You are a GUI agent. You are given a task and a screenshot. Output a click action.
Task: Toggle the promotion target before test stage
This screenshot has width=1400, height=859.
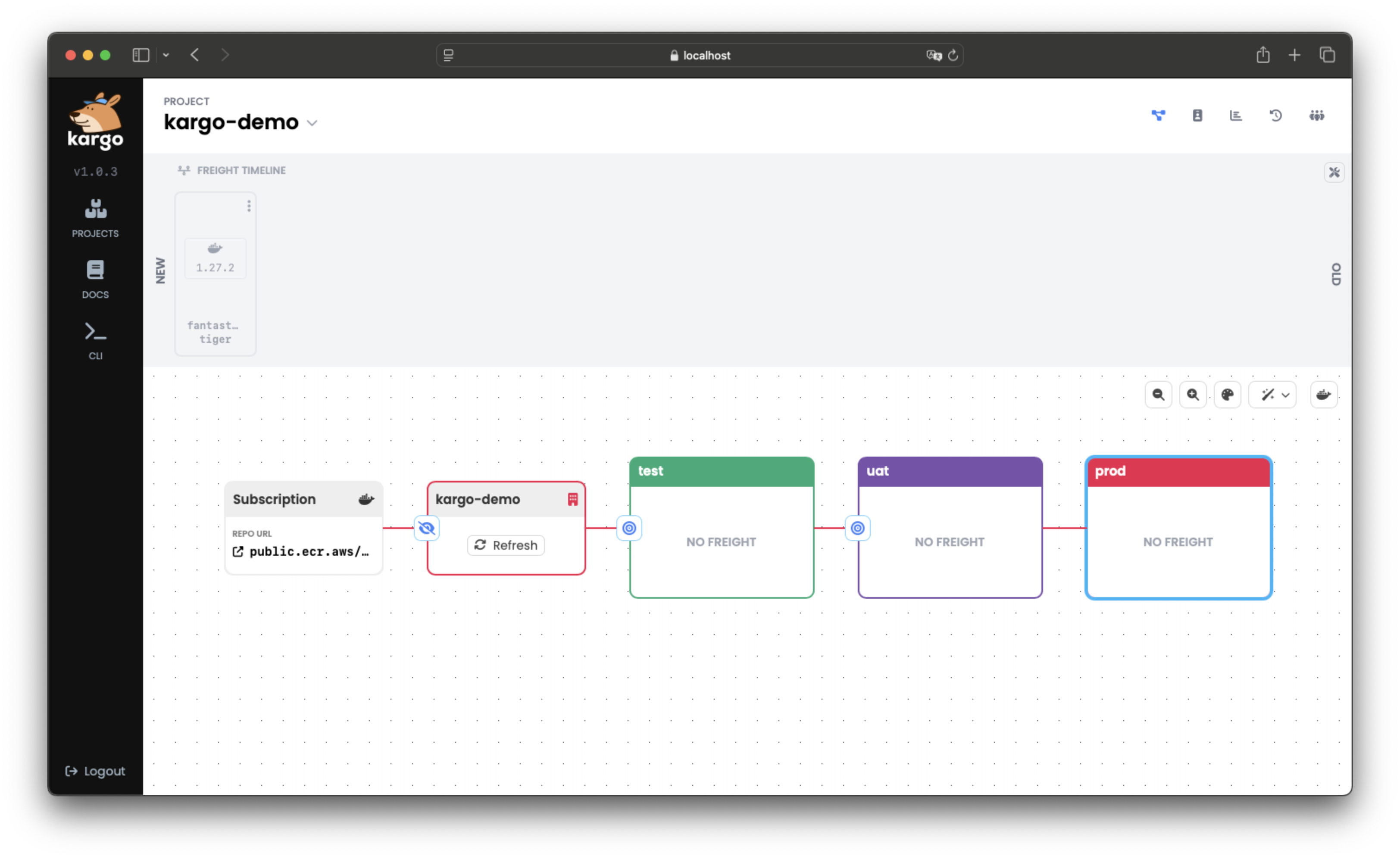click(x=629, y=528)
